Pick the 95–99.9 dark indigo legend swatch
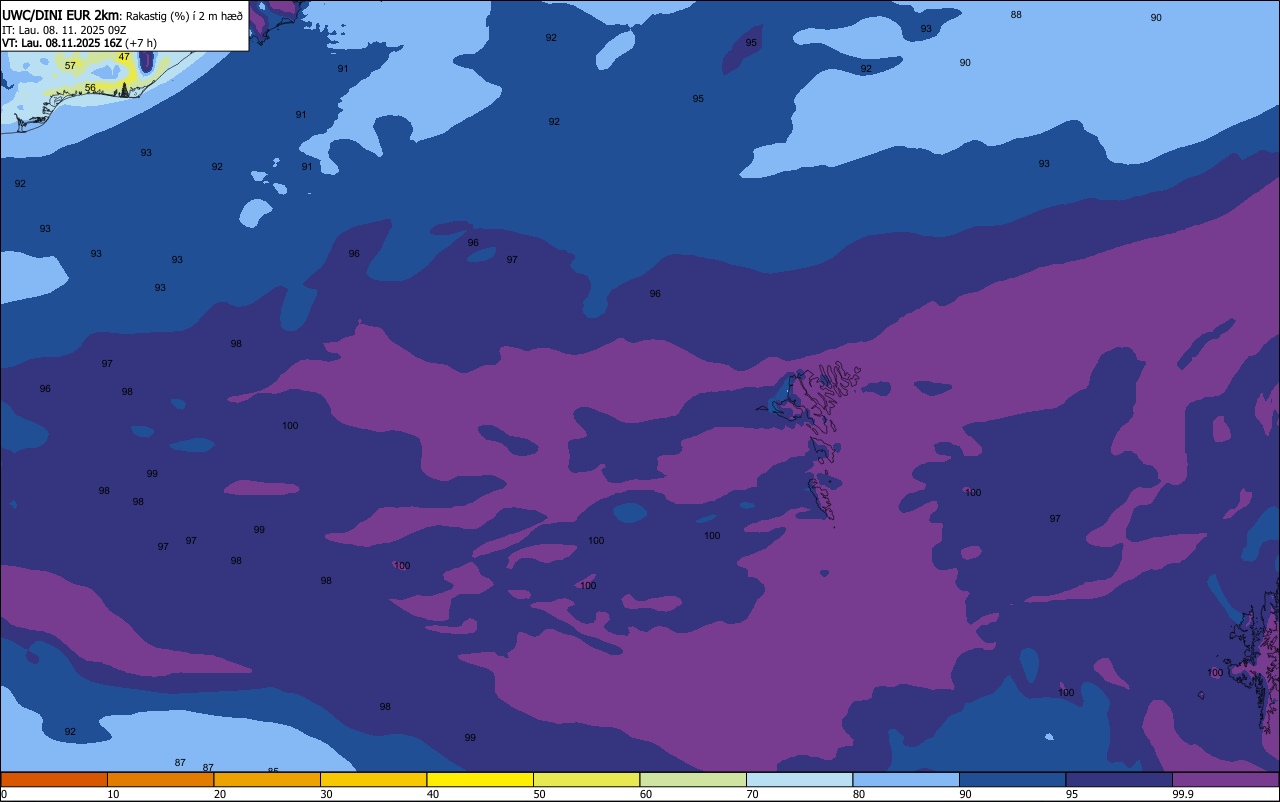This screenshot has height=802, width=1280. tap(1119, 779)
